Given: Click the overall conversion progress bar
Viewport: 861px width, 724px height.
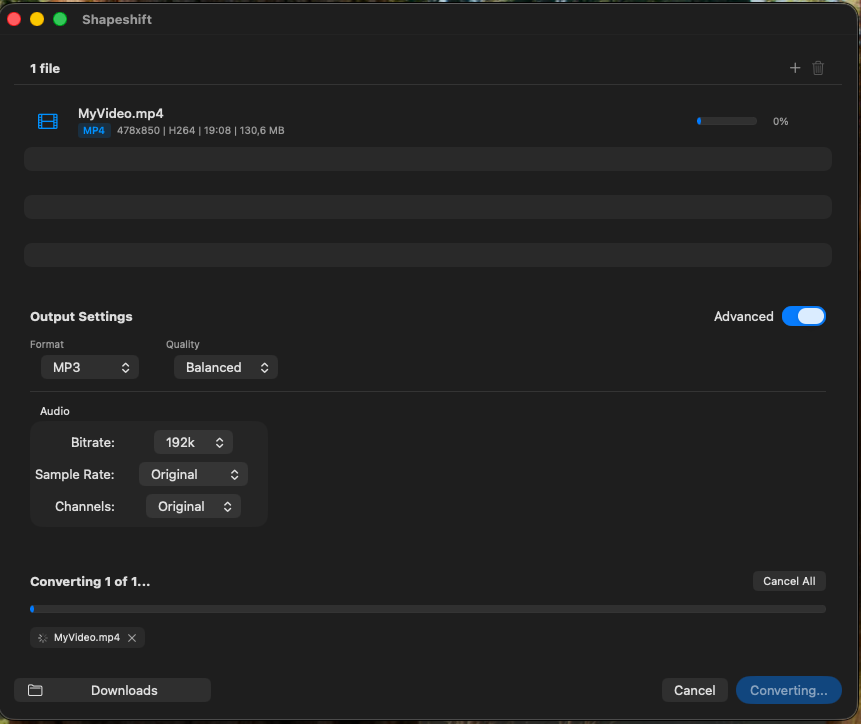Looking at the screenshot, I should pyautogui.click(x=428, y=609).
